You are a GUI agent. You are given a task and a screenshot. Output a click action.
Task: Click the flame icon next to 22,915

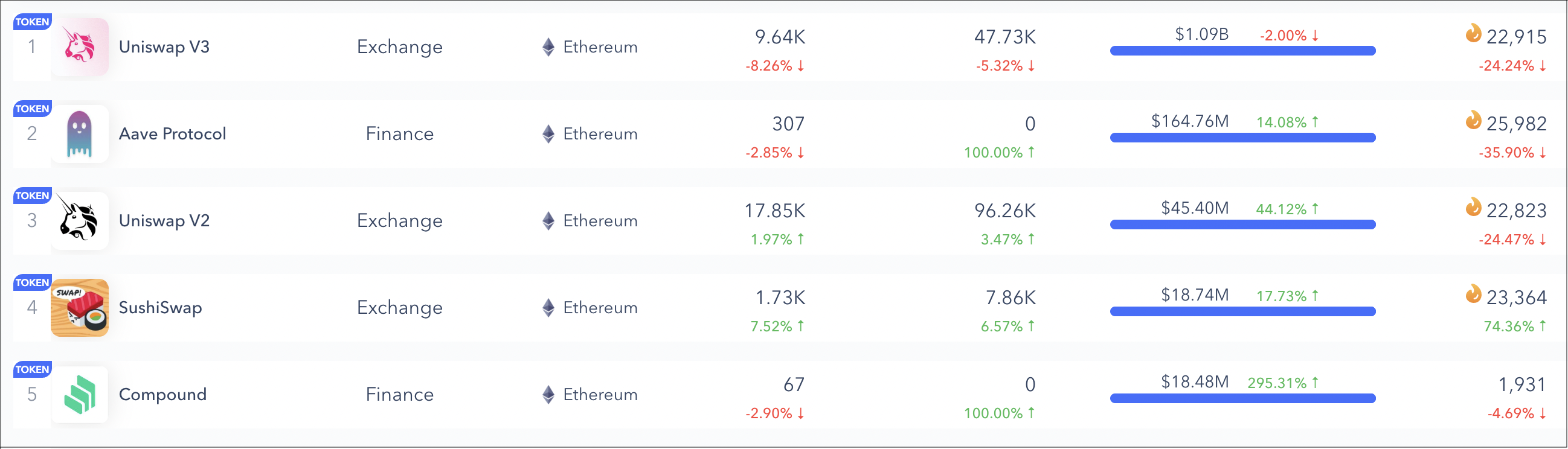(x=1473, y=33)
